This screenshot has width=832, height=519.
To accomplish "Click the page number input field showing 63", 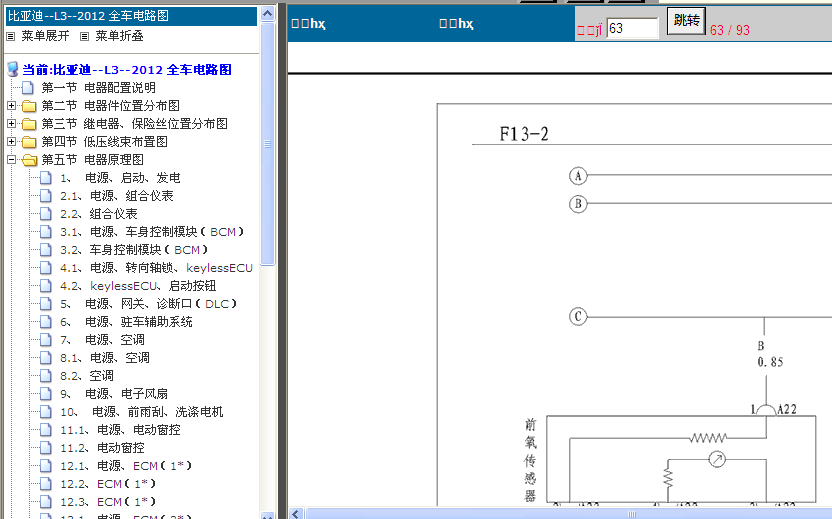I will click(632, 28).
